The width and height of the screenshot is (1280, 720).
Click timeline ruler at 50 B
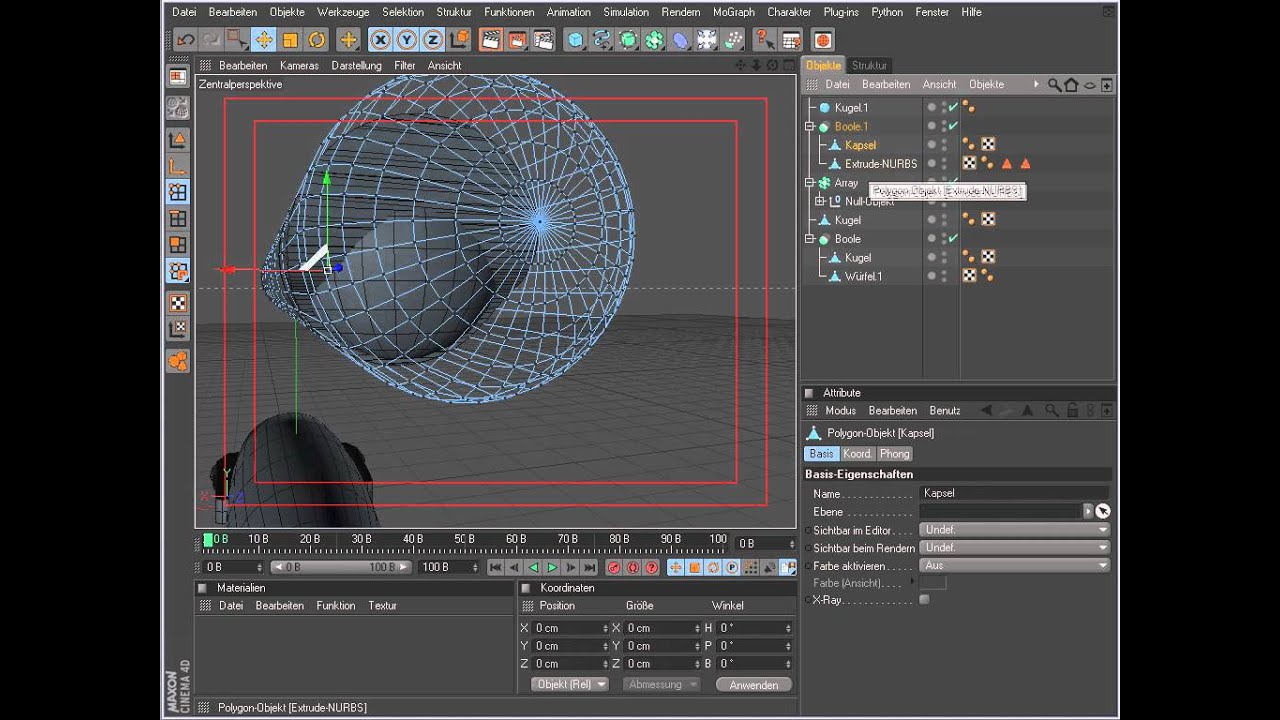(x=464, y=540)
